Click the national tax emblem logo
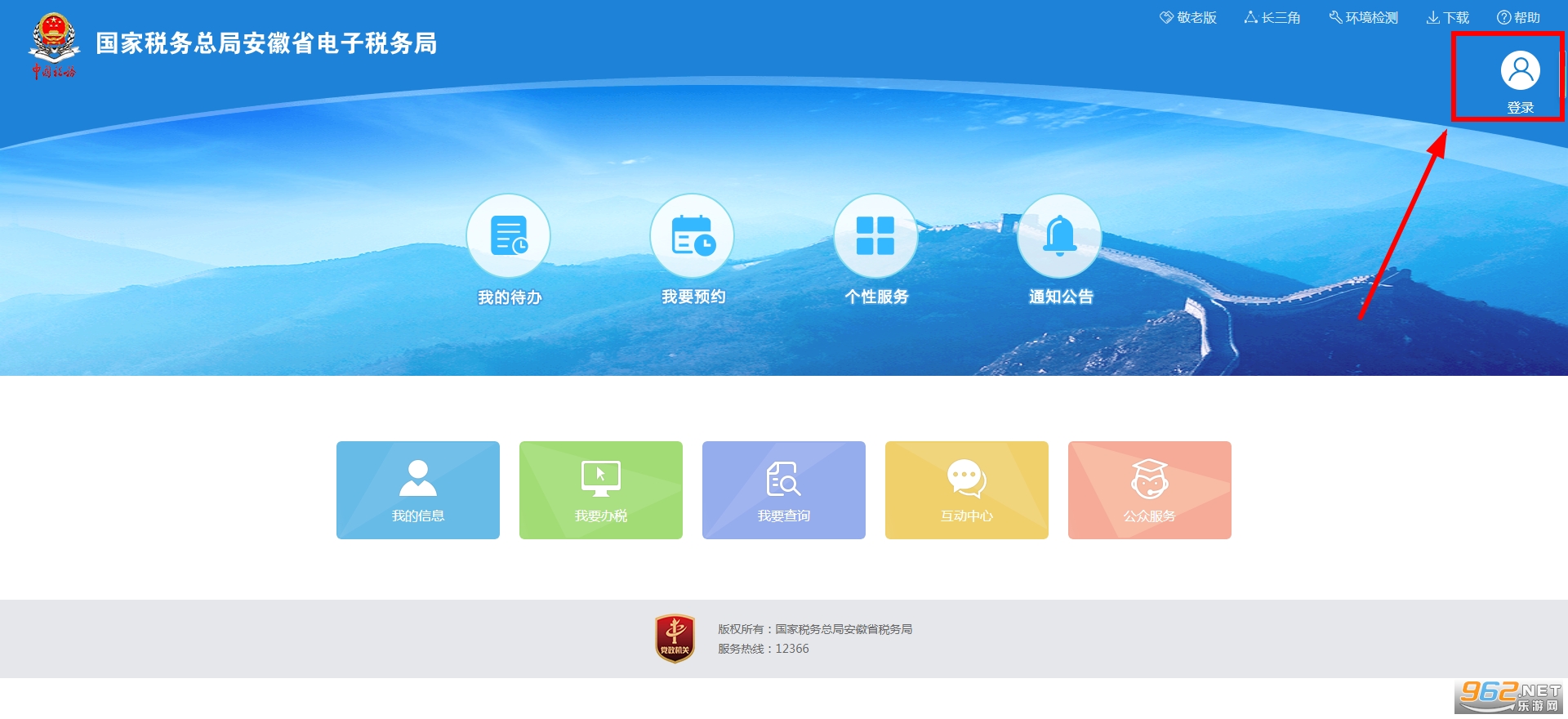Viewport: 1568px width, 719px height. (55, 45)
